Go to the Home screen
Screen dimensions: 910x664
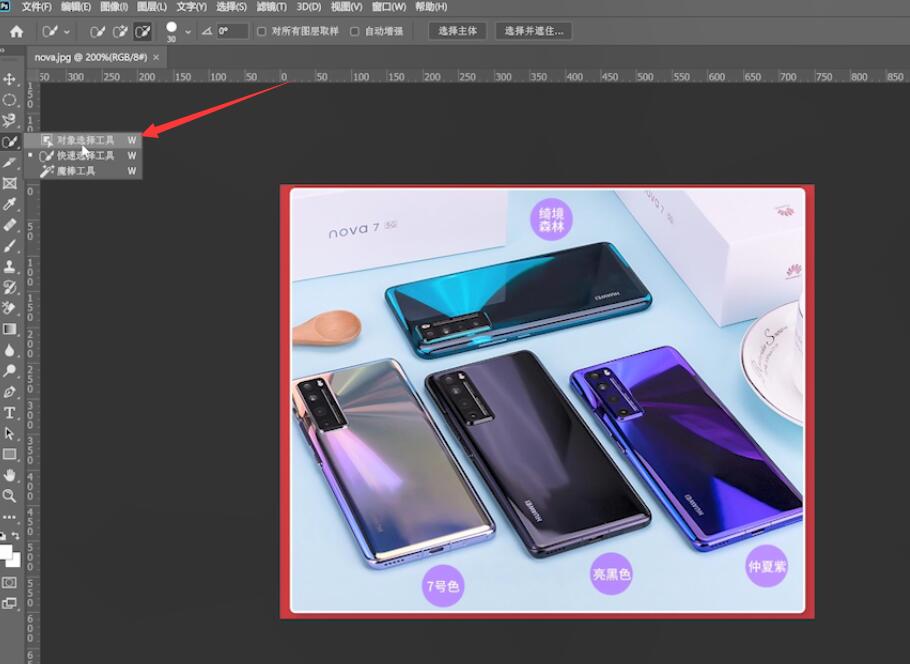(x=16, y=31)
